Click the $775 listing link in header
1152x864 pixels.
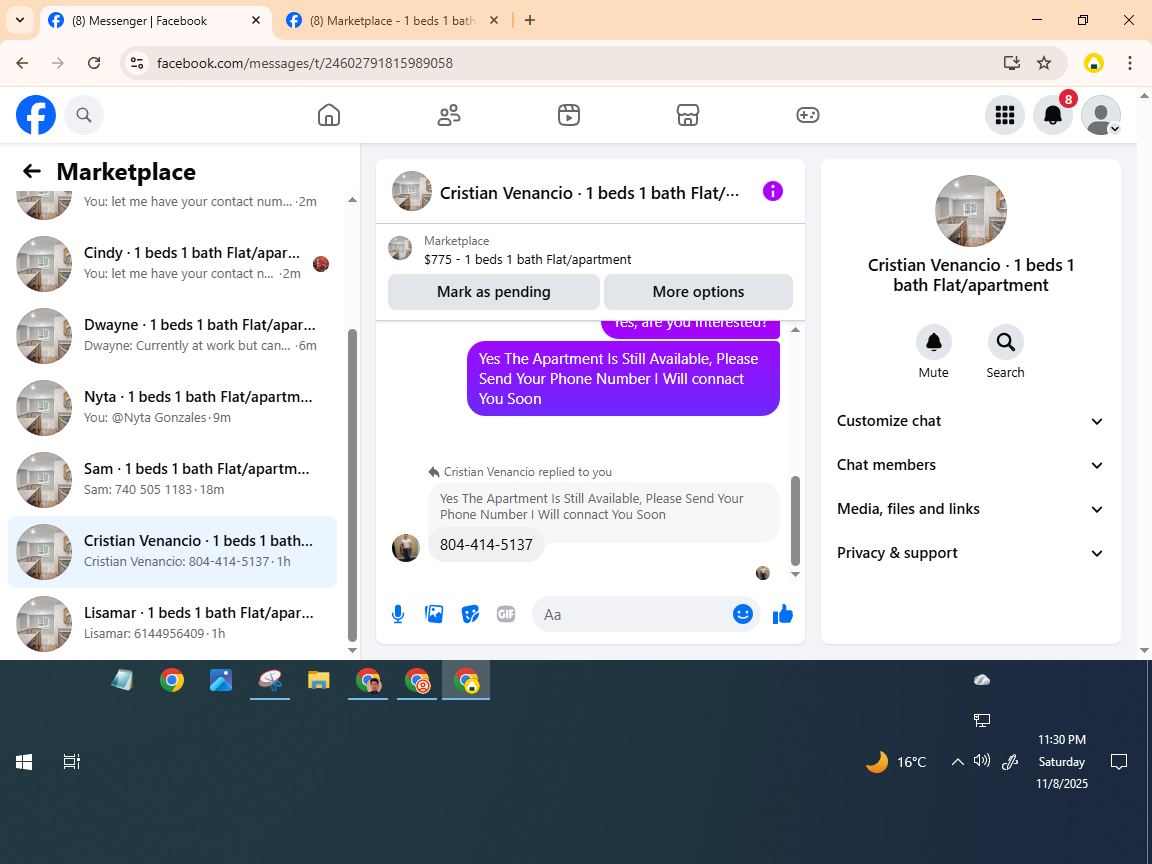pos(527,259)
